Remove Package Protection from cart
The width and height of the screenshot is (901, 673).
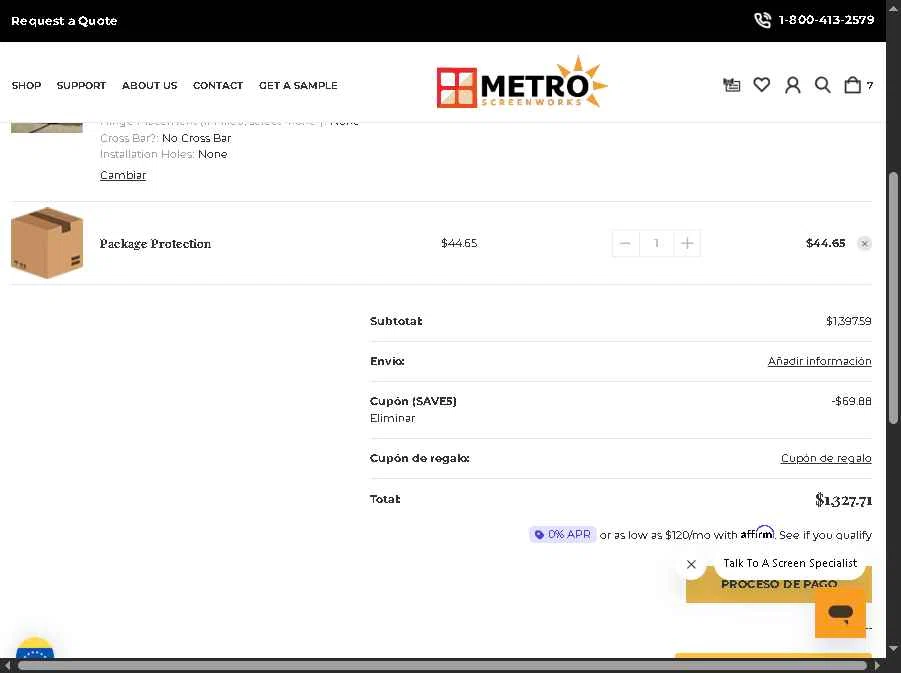[864, 244]
